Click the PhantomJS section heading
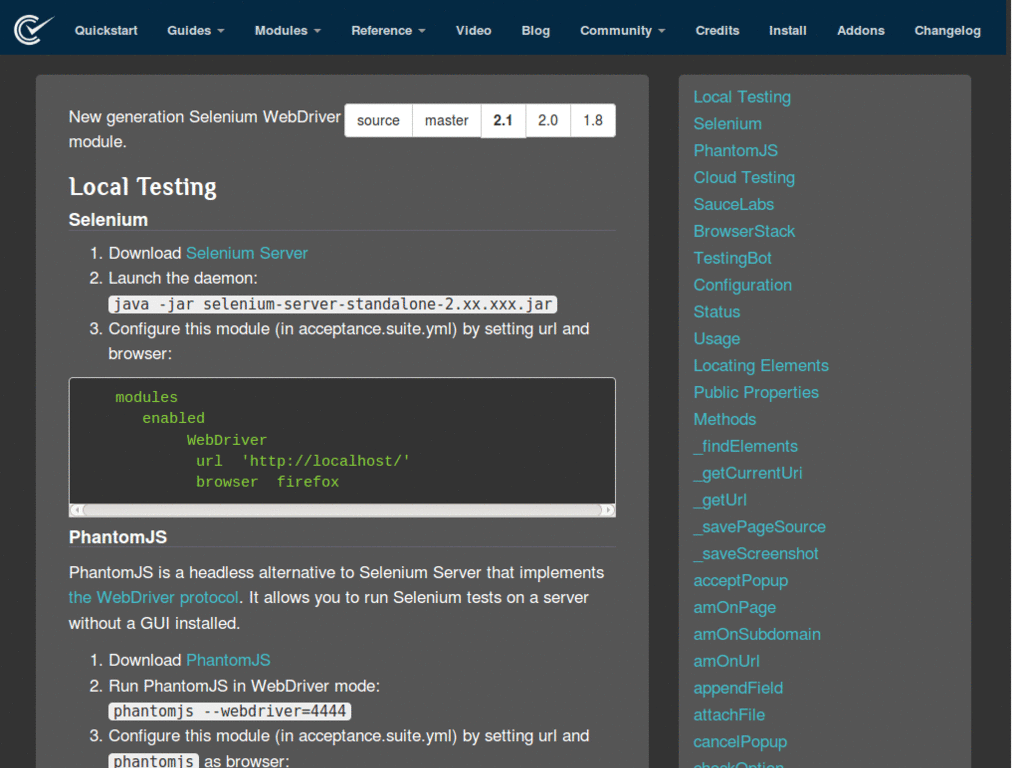This screenshot has height=768, width=1024. click(x=118, y=537)
